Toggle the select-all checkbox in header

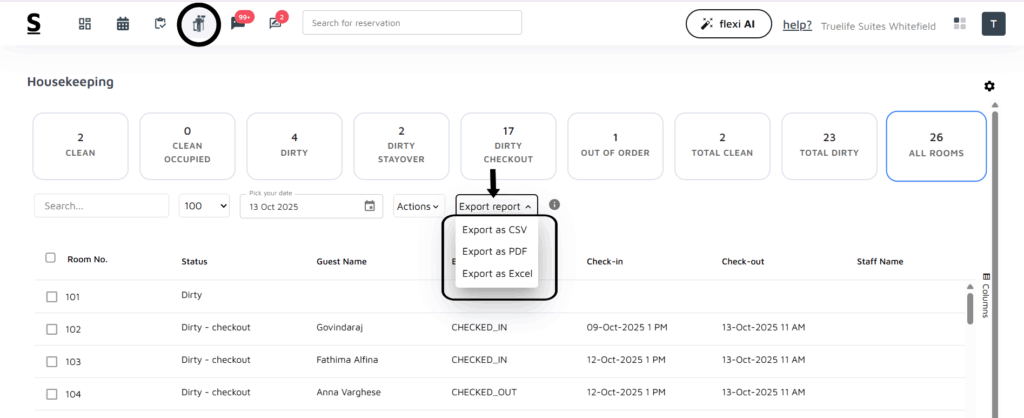[x=51, y=258]
